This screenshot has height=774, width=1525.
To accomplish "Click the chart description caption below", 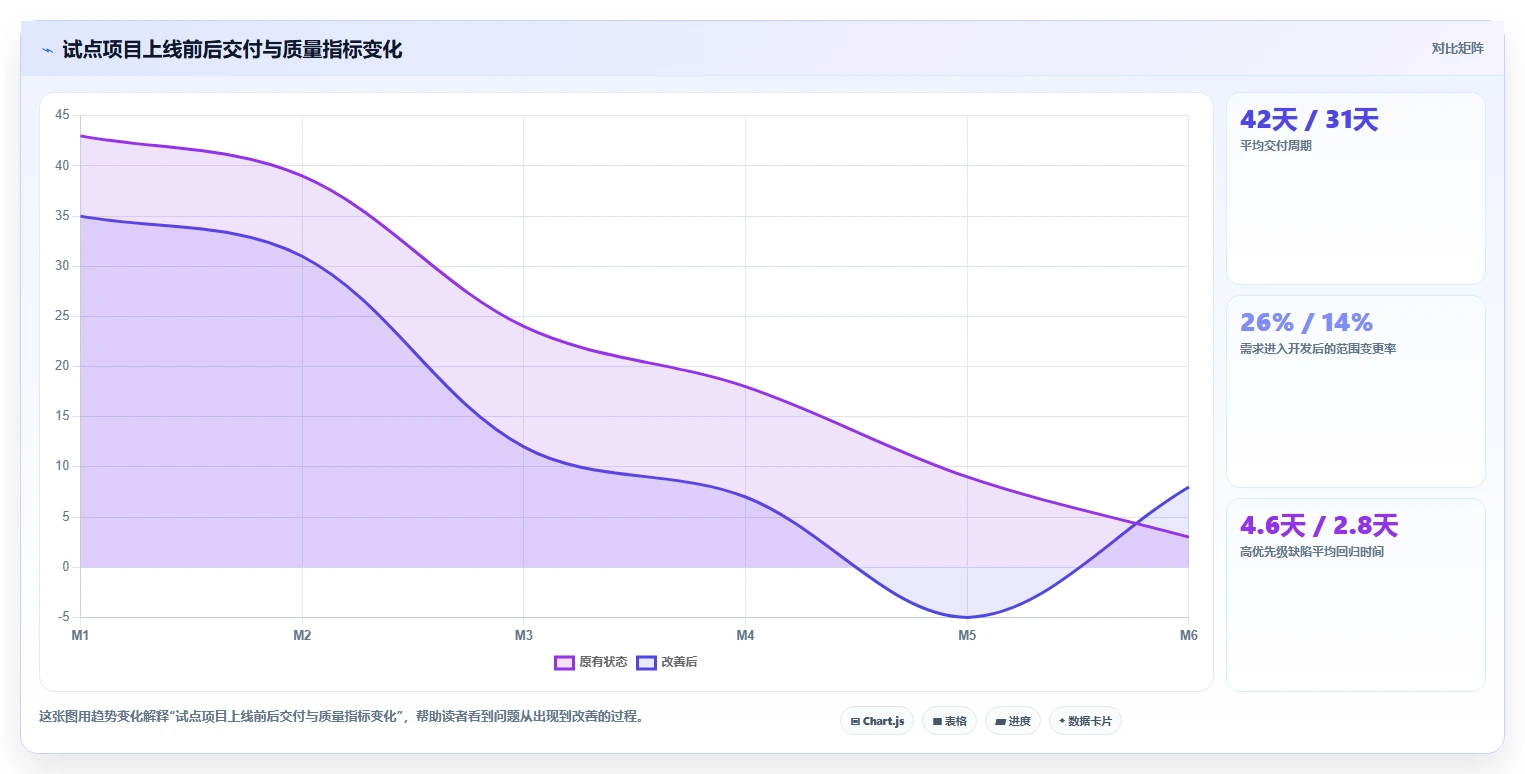I will pos(341,716).
